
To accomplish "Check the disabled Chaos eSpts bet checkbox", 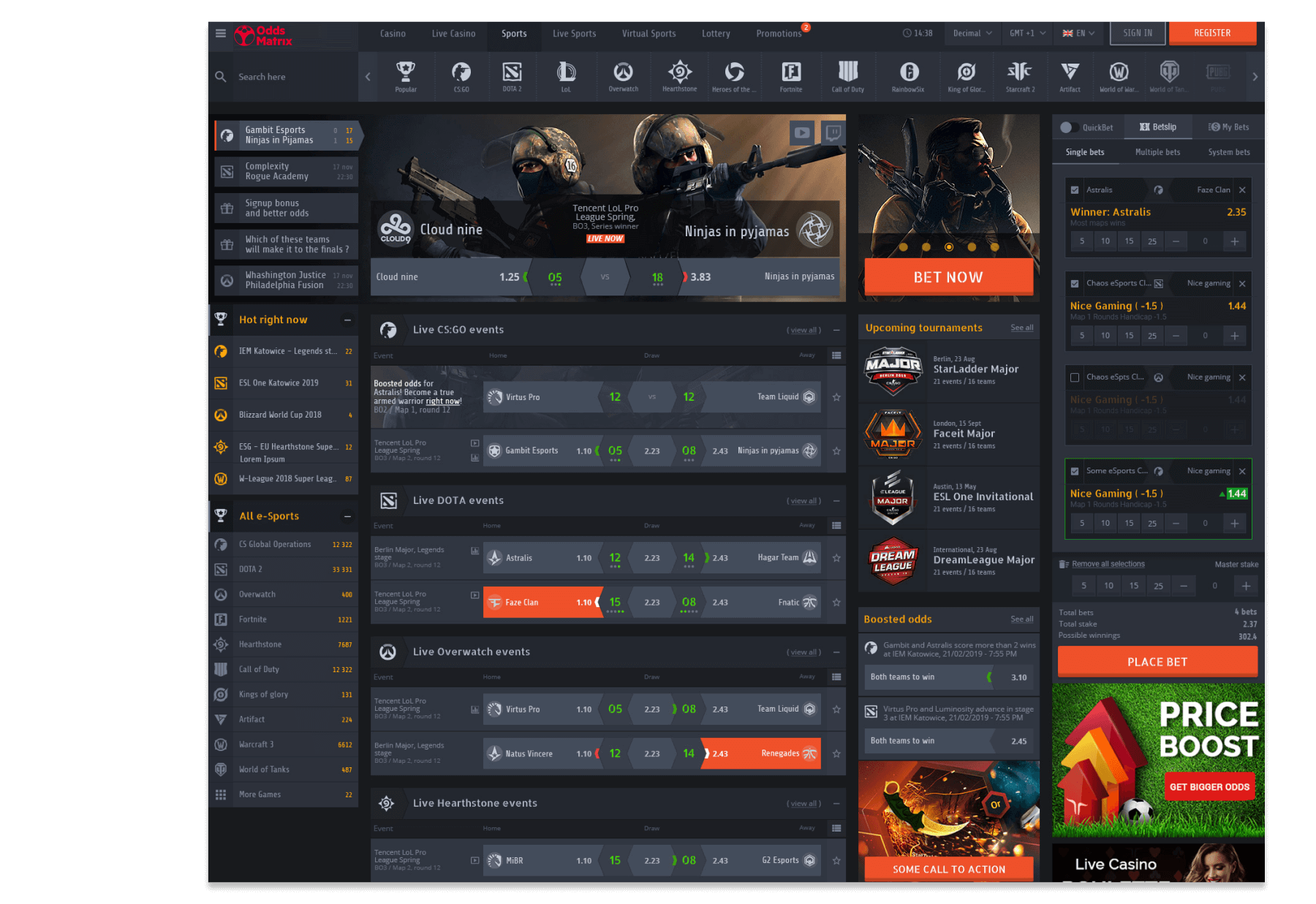I will coord(1075,377).
